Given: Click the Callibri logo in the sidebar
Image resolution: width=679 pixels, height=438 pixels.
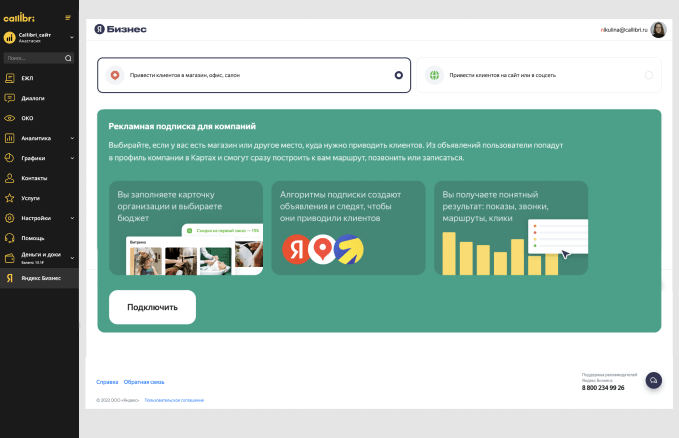Looking at the screenshot, I should point(19,18).
